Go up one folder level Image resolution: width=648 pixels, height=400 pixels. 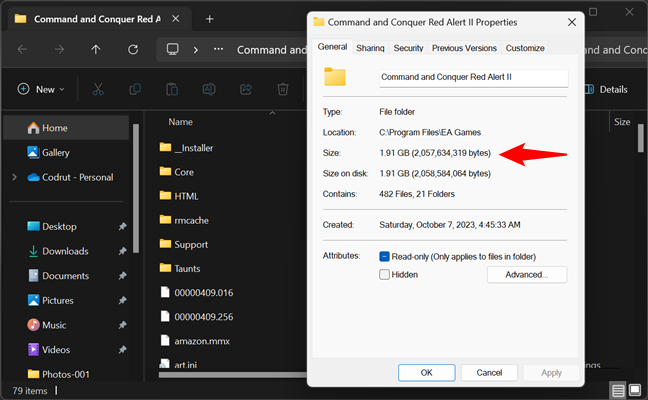(x=96, y=49)
